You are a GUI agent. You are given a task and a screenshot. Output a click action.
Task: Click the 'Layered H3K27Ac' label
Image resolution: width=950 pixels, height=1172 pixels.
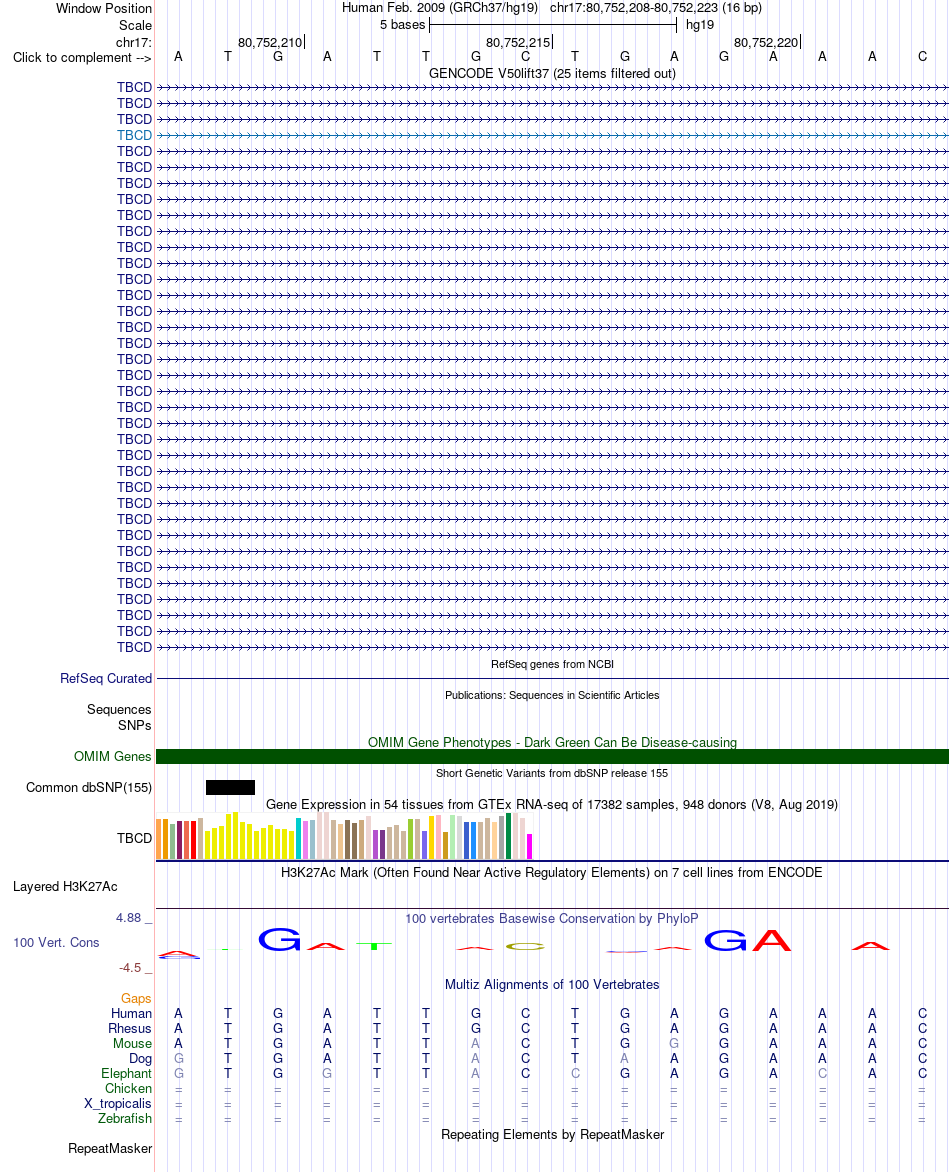click(65, 886)
